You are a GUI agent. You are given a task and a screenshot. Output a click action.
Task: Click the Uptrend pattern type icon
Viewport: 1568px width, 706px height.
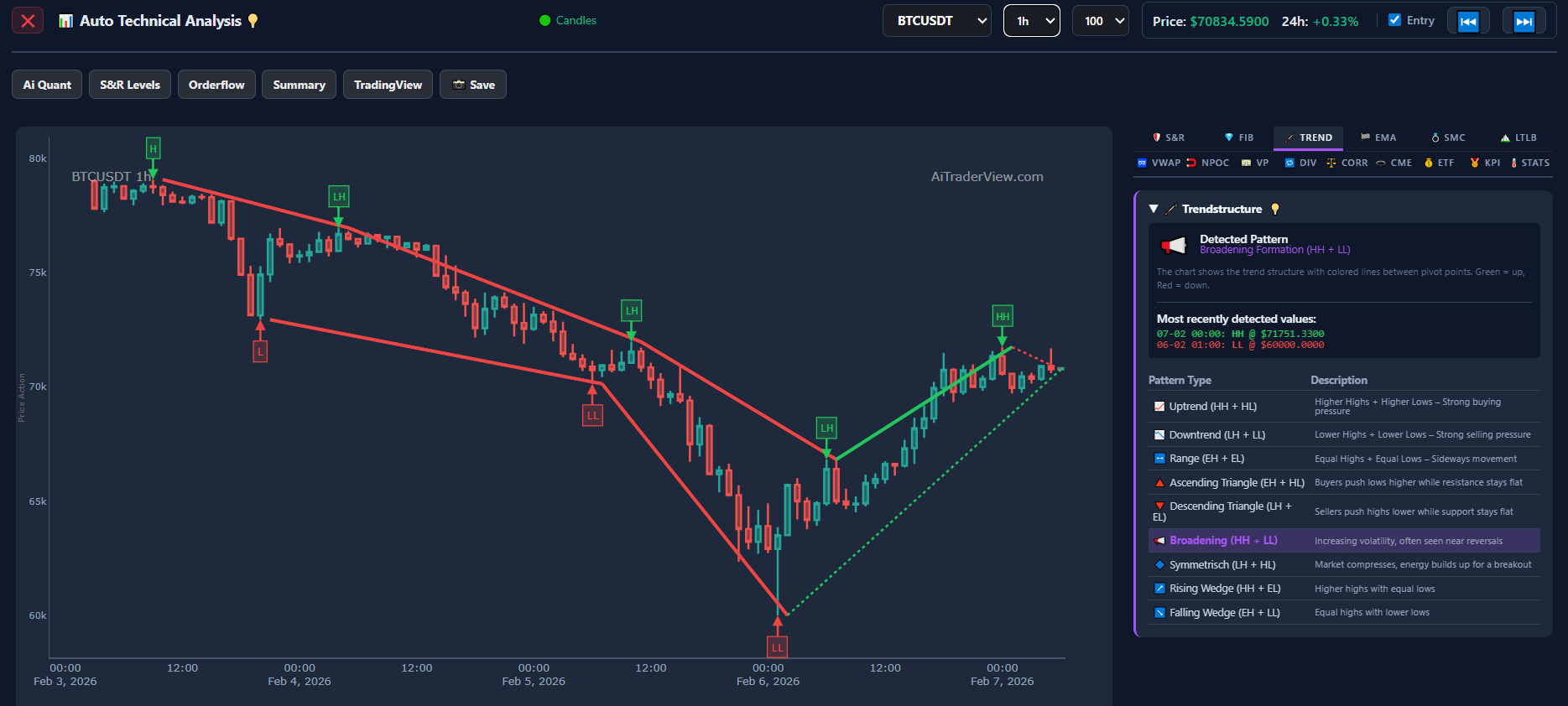point(1159,407)
